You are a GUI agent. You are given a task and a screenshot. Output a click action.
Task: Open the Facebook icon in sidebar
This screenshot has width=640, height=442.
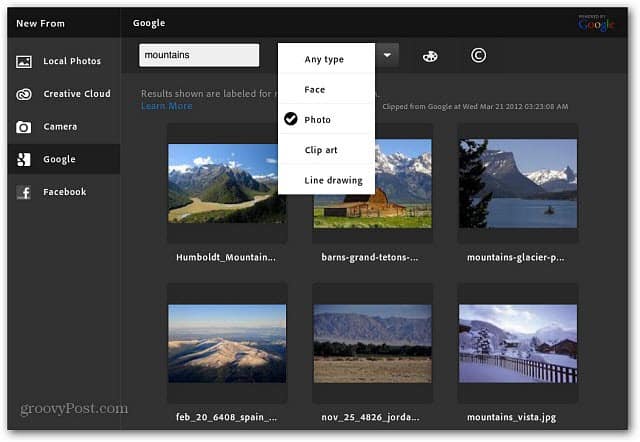tap(24, 192)
